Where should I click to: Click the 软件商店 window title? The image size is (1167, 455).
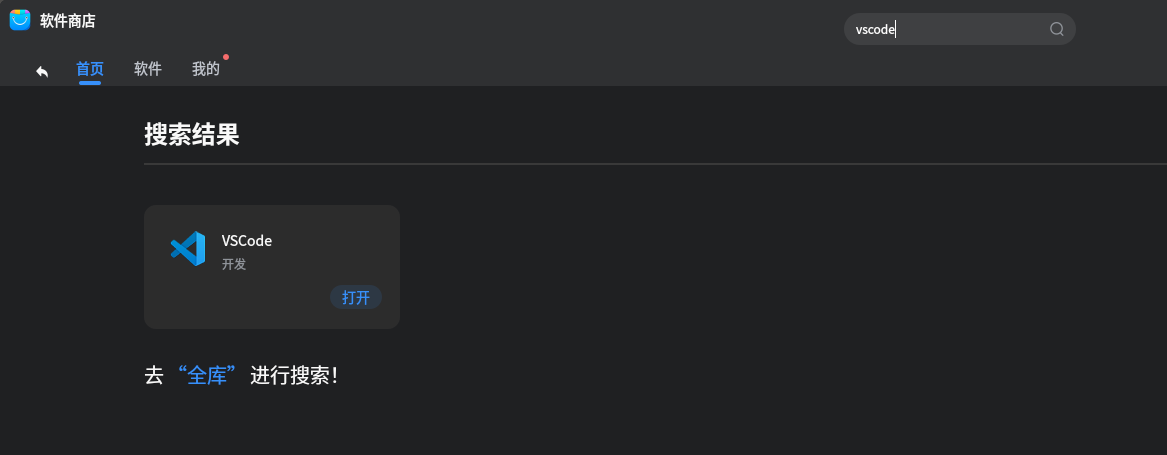coord(68,21)
